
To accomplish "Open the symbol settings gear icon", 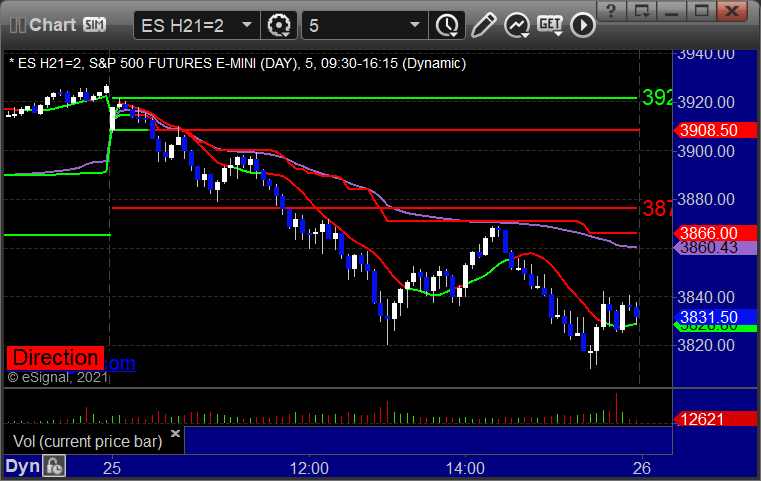I will click(279, 25).
